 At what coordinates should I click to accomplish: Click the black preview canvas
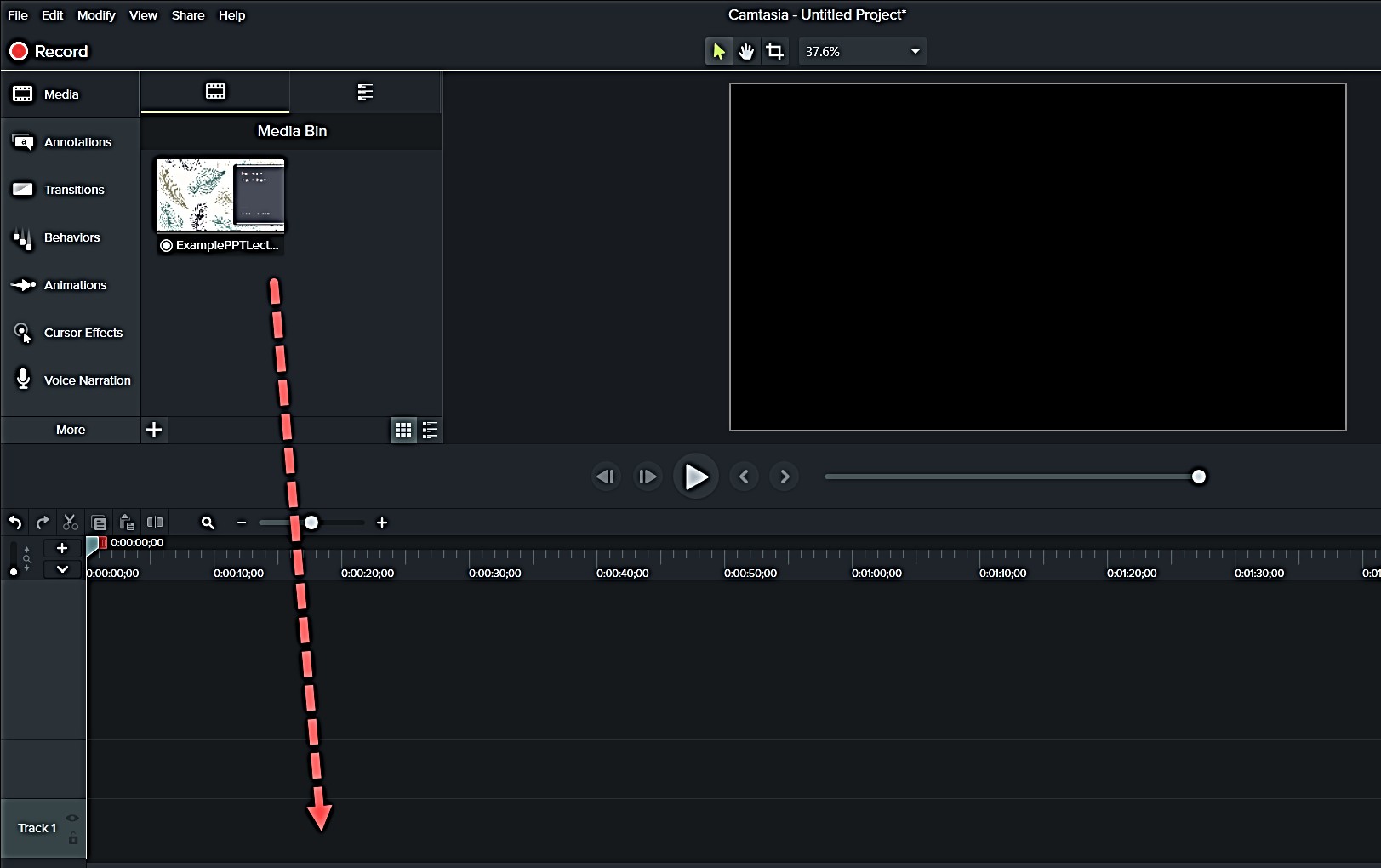(1038, 257)
